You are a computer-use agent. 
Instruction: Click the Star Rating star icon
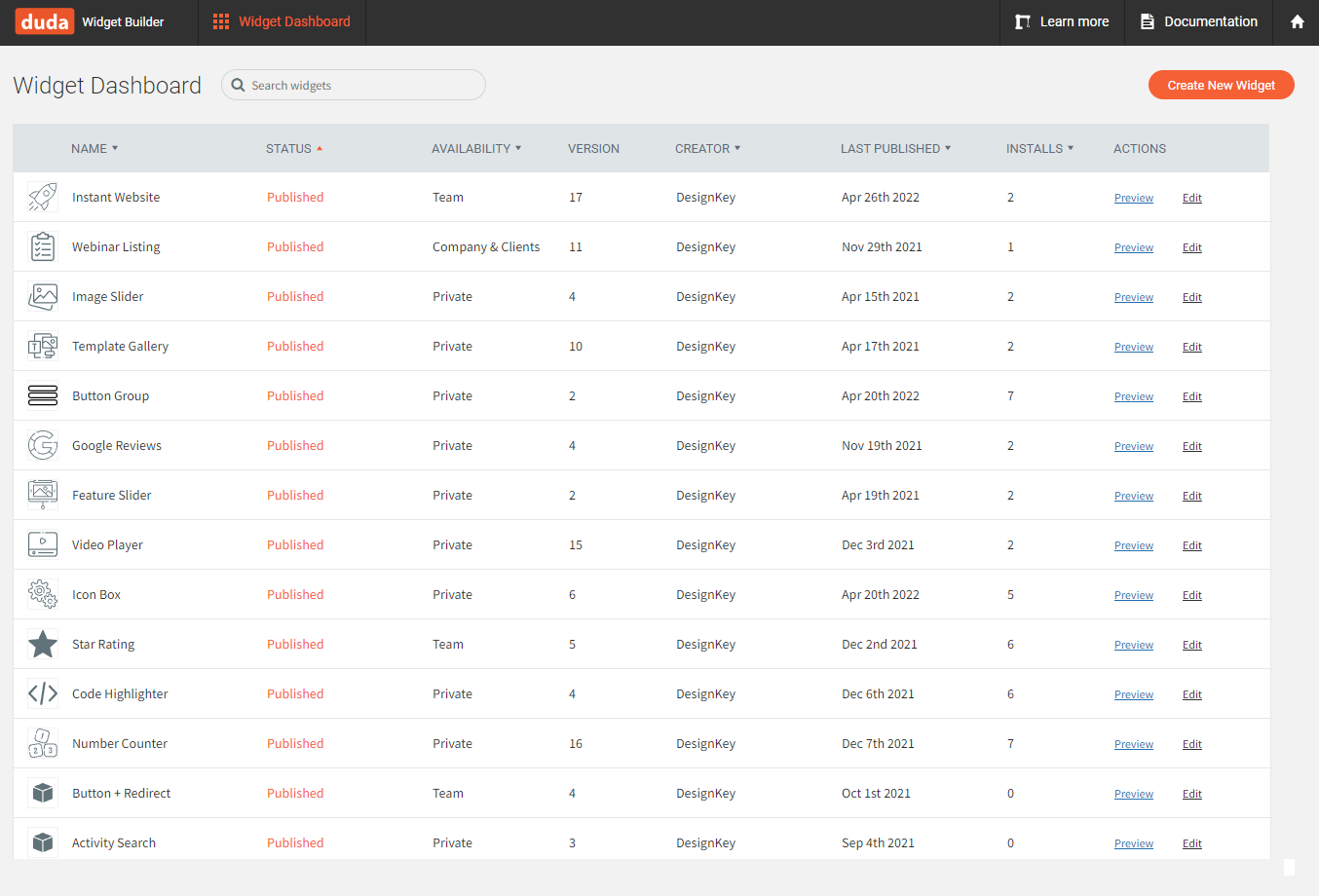click(x=42, y=644)
